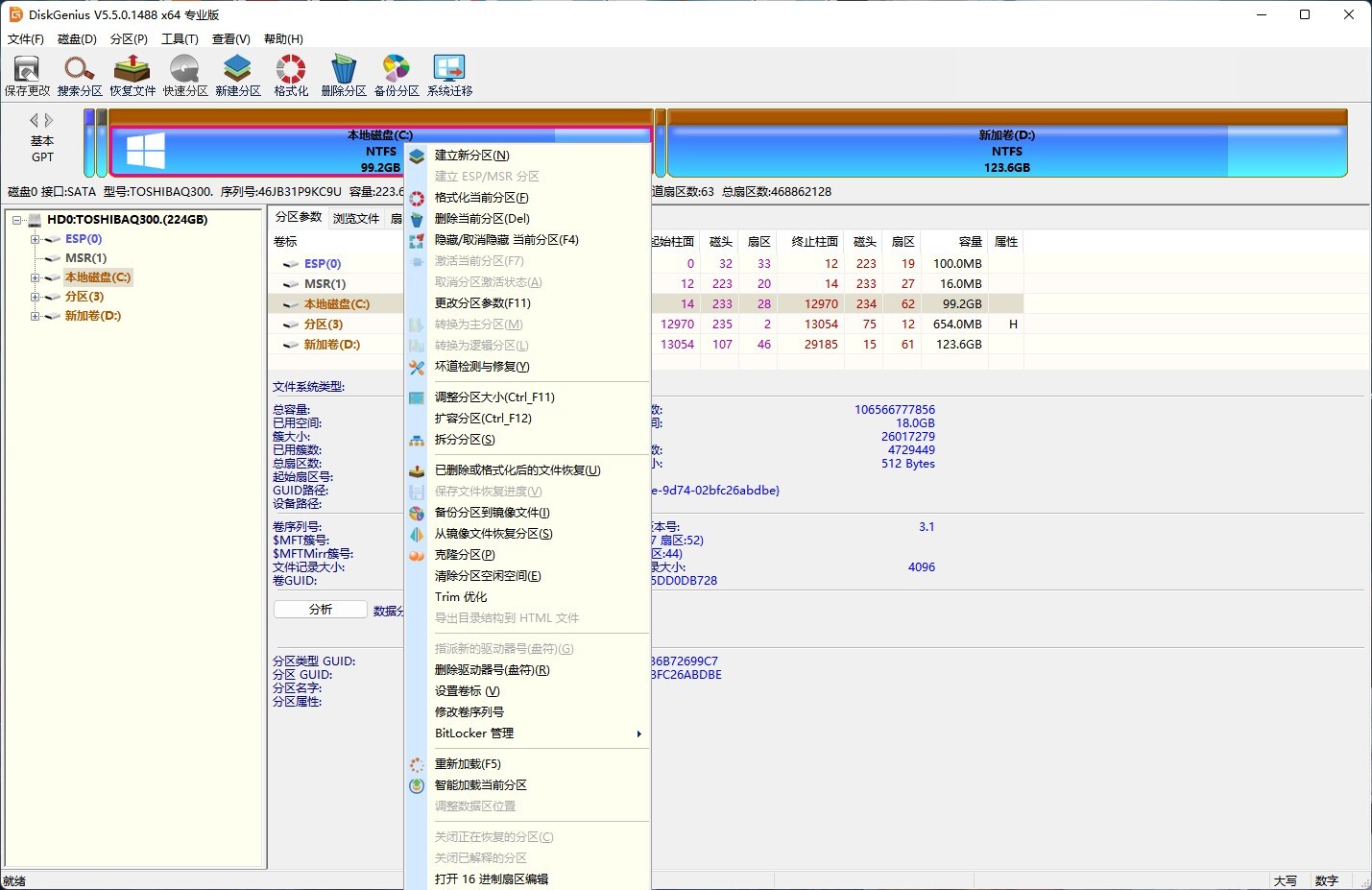
Task: Switch to the 浏览文件 tab
Action: pos(356,219)
